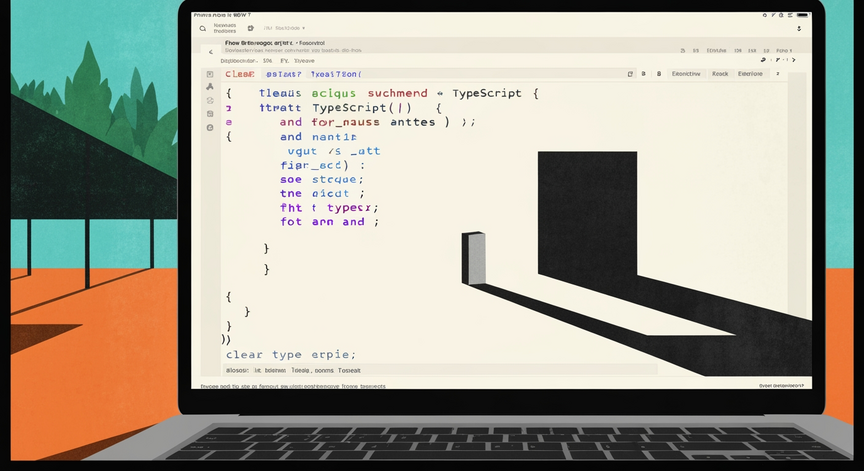Click the icon at far right of top toolbar
Viewport: 864px width, 471px height.
(x=799, y=28)
